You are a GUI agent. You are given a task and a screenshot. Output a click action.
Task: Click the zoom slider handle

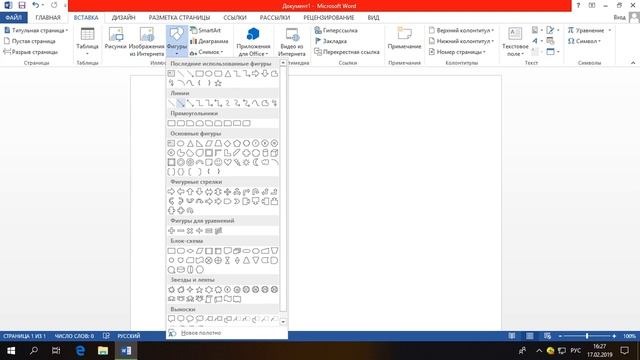(x=587, y=336)
